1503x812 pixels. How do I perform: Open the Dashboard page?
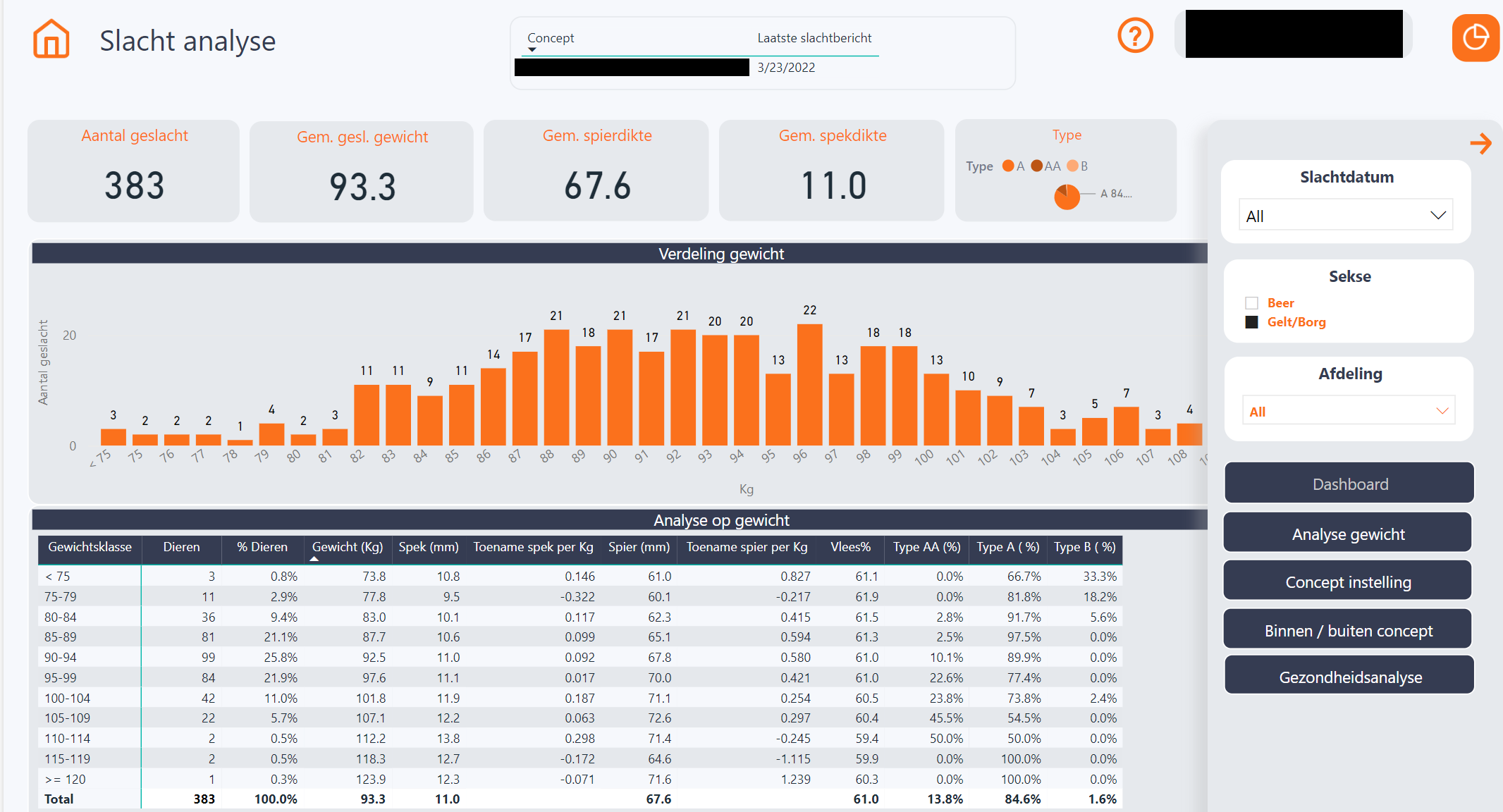coord(1349,484)
